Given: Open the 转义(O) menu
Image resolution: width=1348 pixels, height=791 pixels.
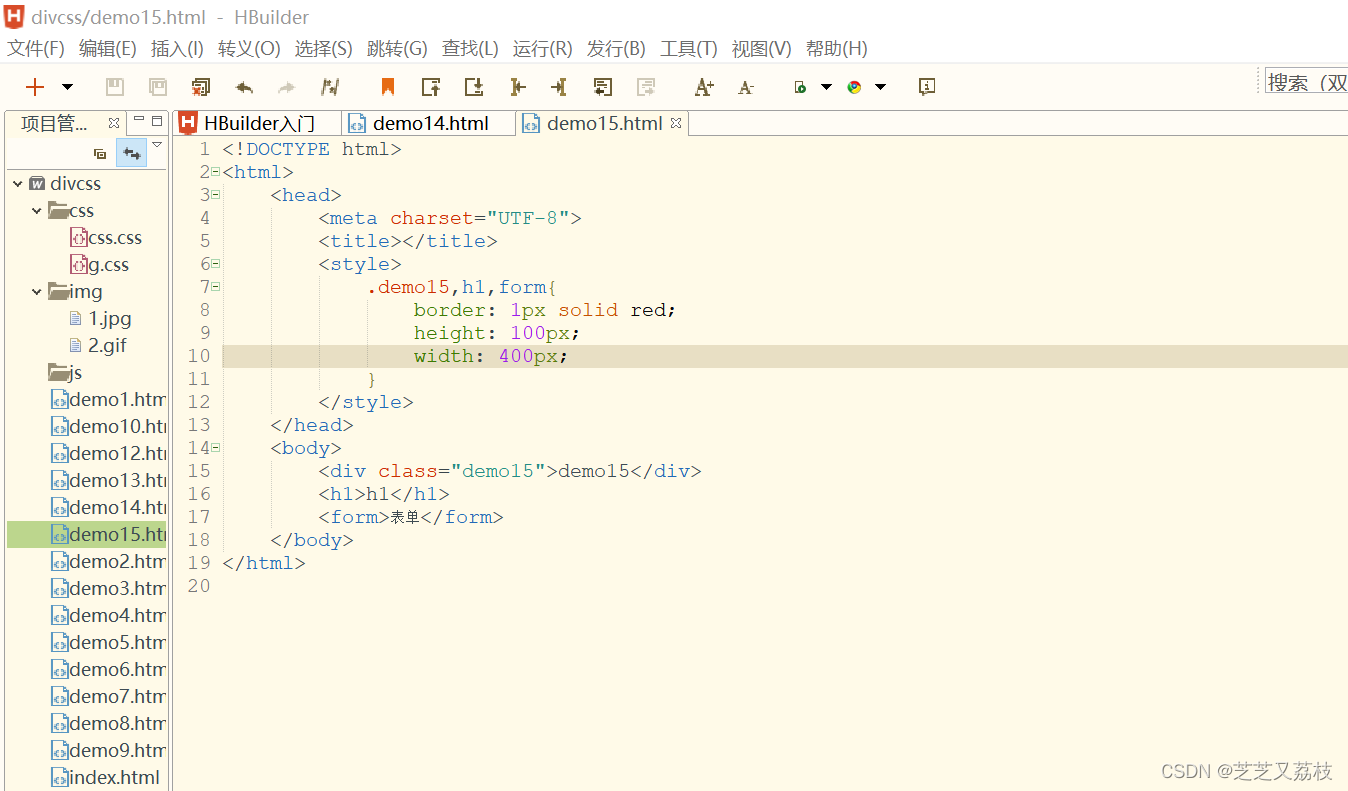Looking at the screenshot, I should tap(249, 48).
